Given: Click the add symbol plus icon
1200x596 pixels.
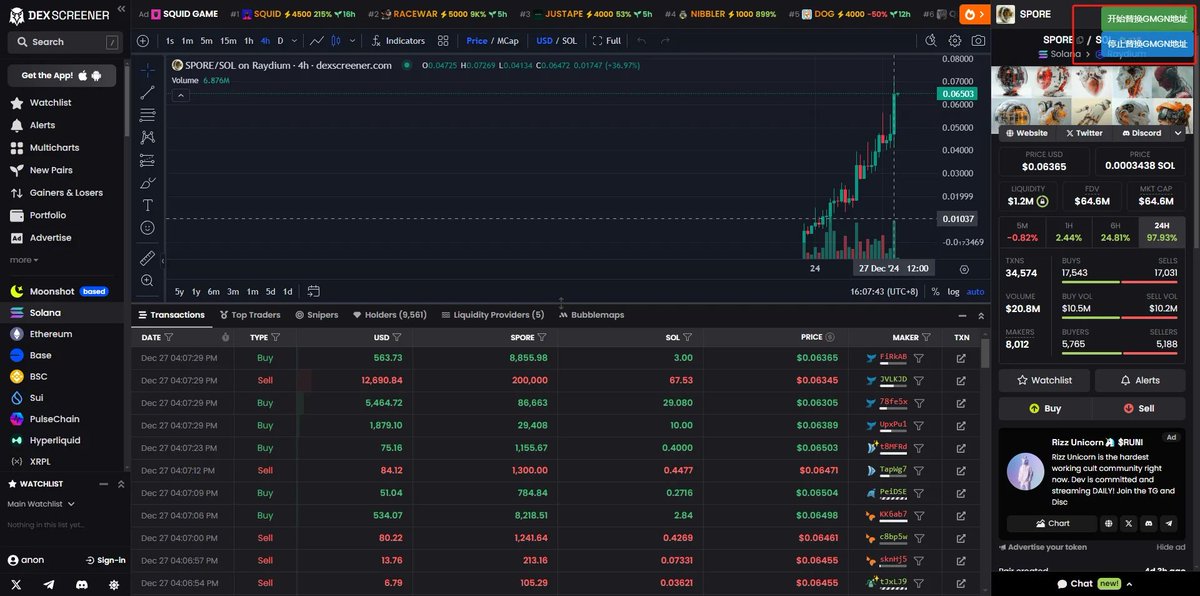Looking at the screenshot, I should 143,41.
